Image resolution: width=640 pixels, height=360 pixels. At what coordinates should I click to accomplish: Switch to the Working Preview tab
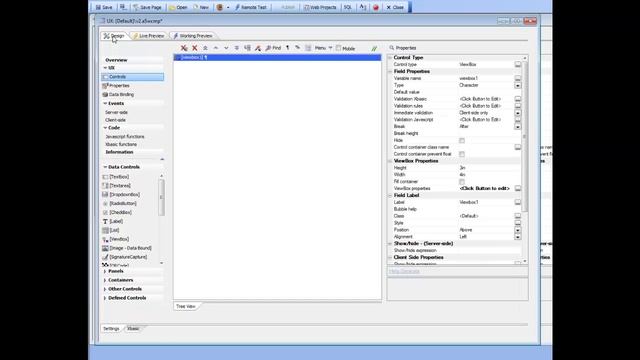click(193, 36)
